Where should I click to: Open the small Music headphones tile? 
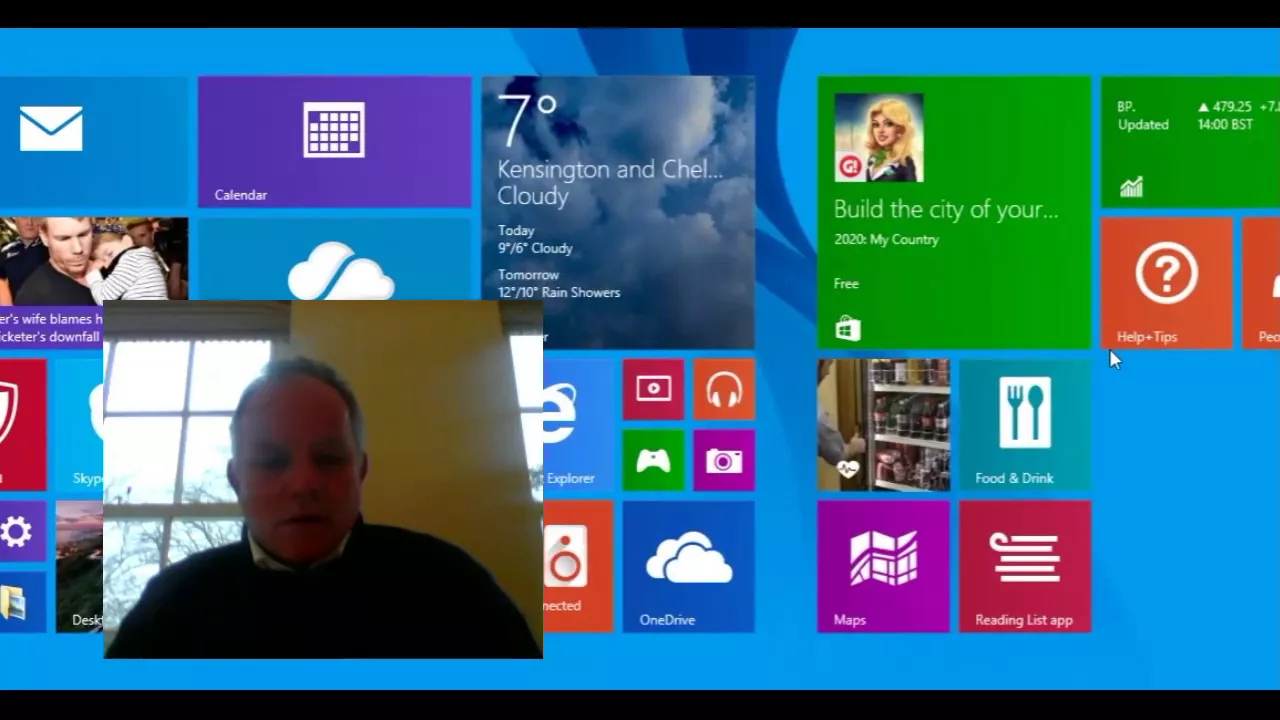(724, 389)
